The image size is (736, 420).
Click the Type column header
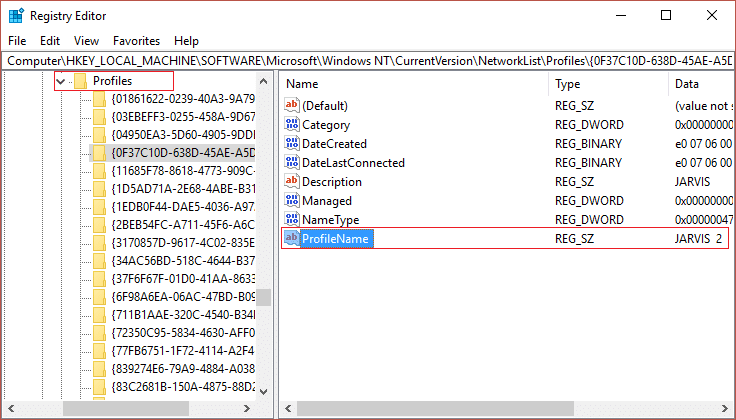pyautogui.click(x=568, y=84)
